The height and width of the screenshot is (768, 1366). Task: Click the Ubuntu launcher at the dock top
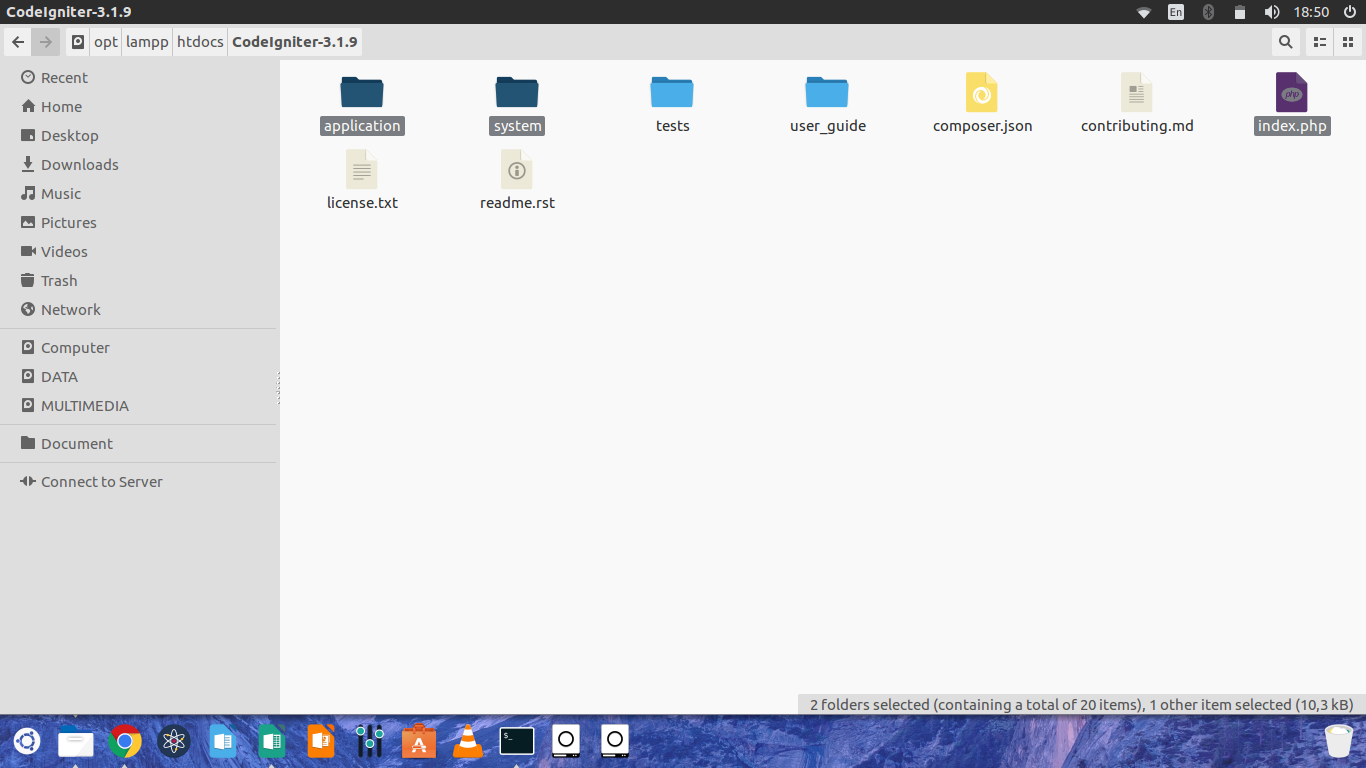(27, 741)
